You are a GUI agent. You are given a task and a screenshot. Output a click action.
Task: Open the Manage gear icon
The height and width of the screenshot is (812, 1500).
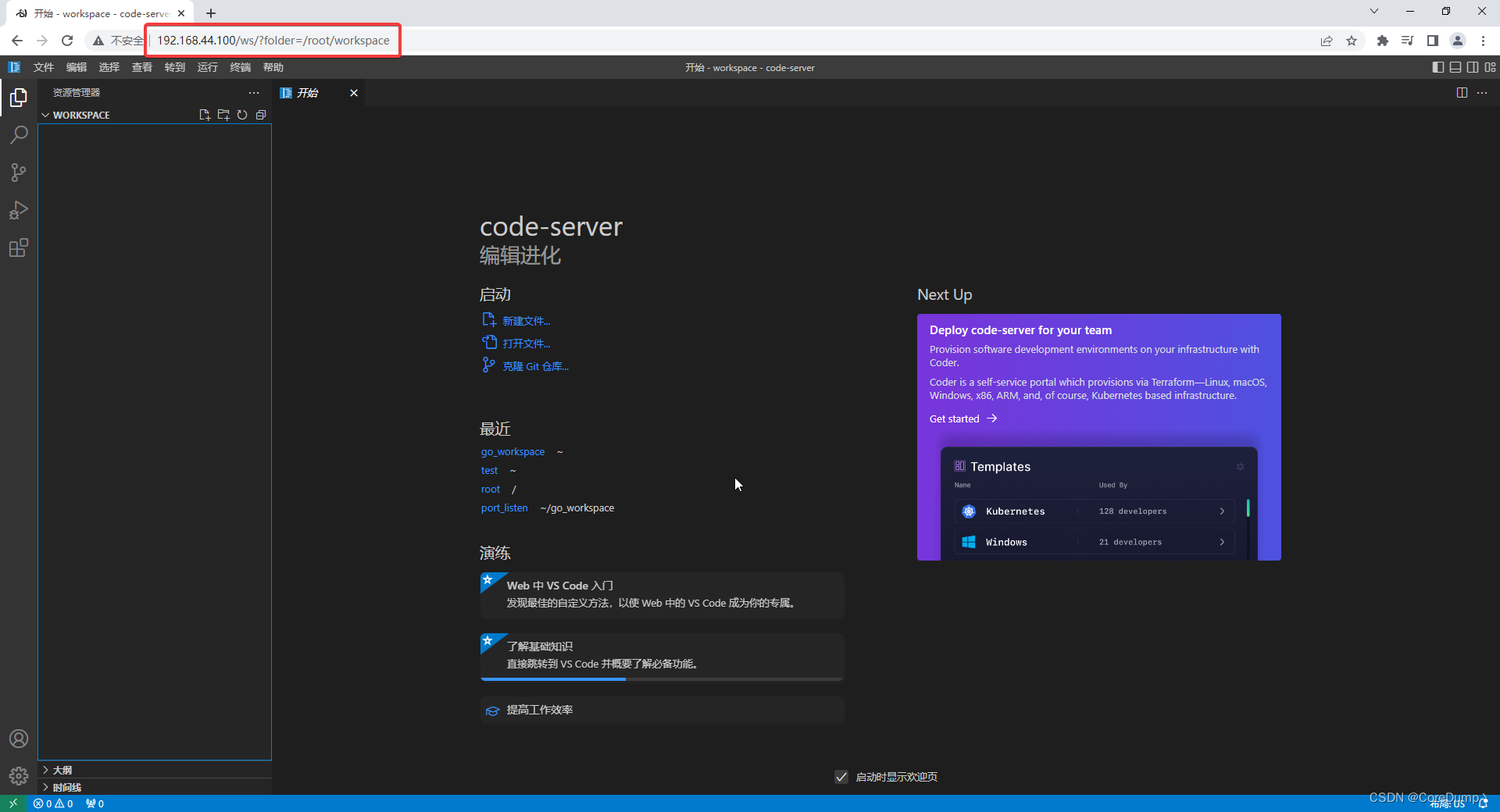(19, 776)
